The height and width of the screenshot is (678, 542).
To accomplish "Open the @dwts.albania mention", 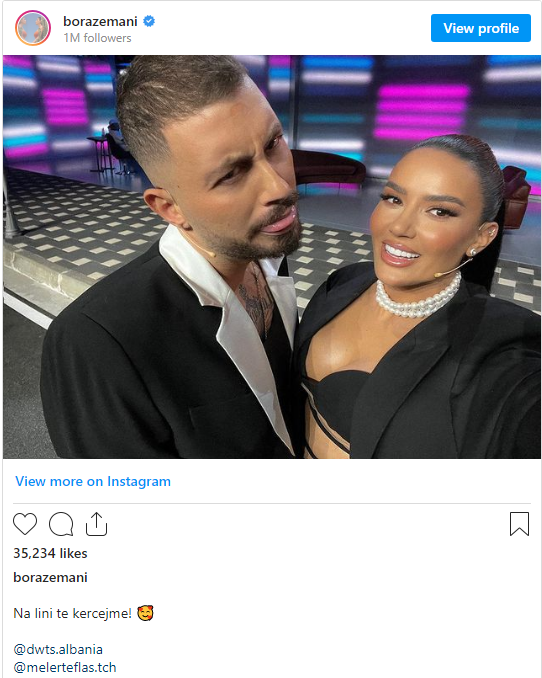I will [58, 649].
